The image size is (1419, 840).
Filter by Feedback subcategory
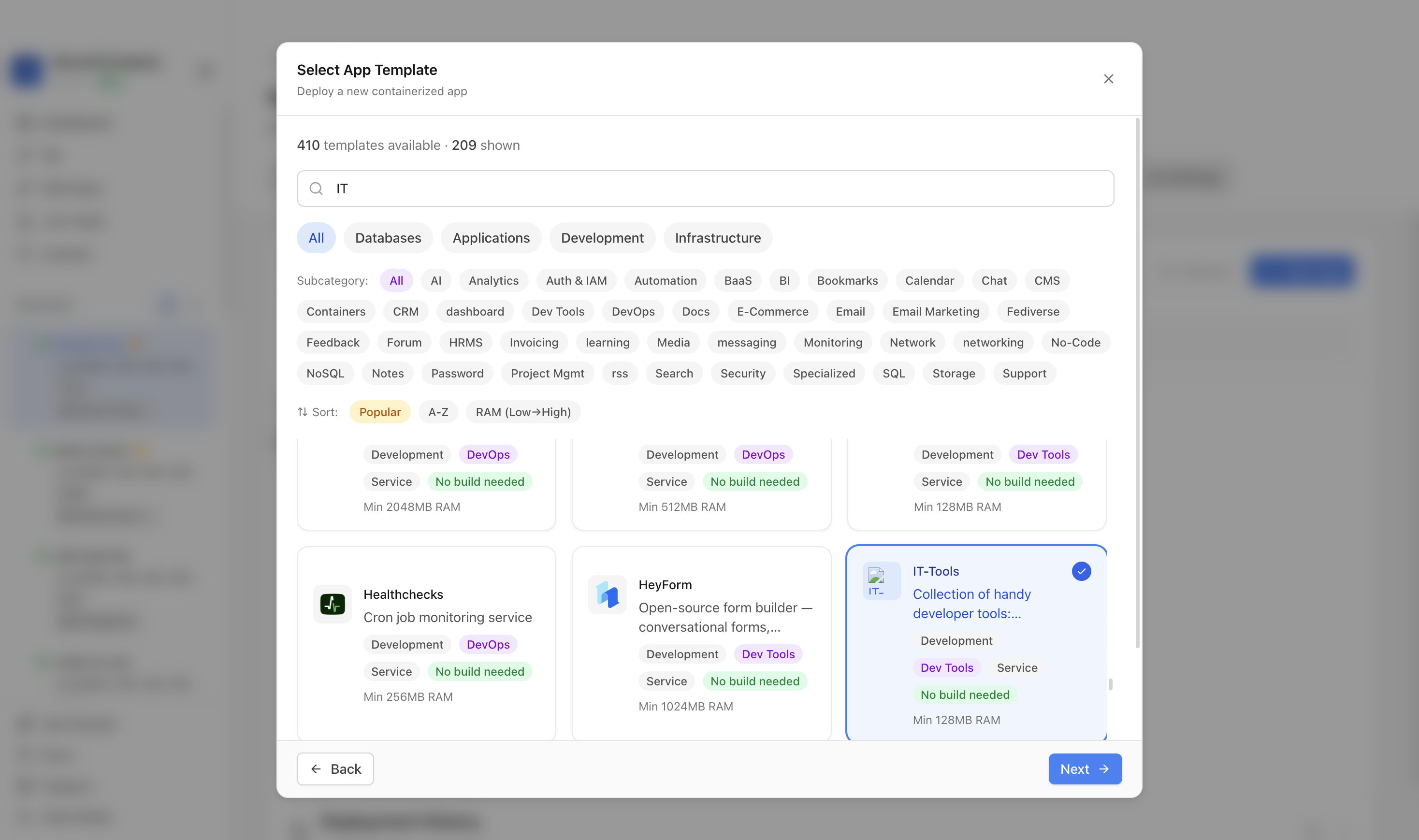[x=333, y=343]
